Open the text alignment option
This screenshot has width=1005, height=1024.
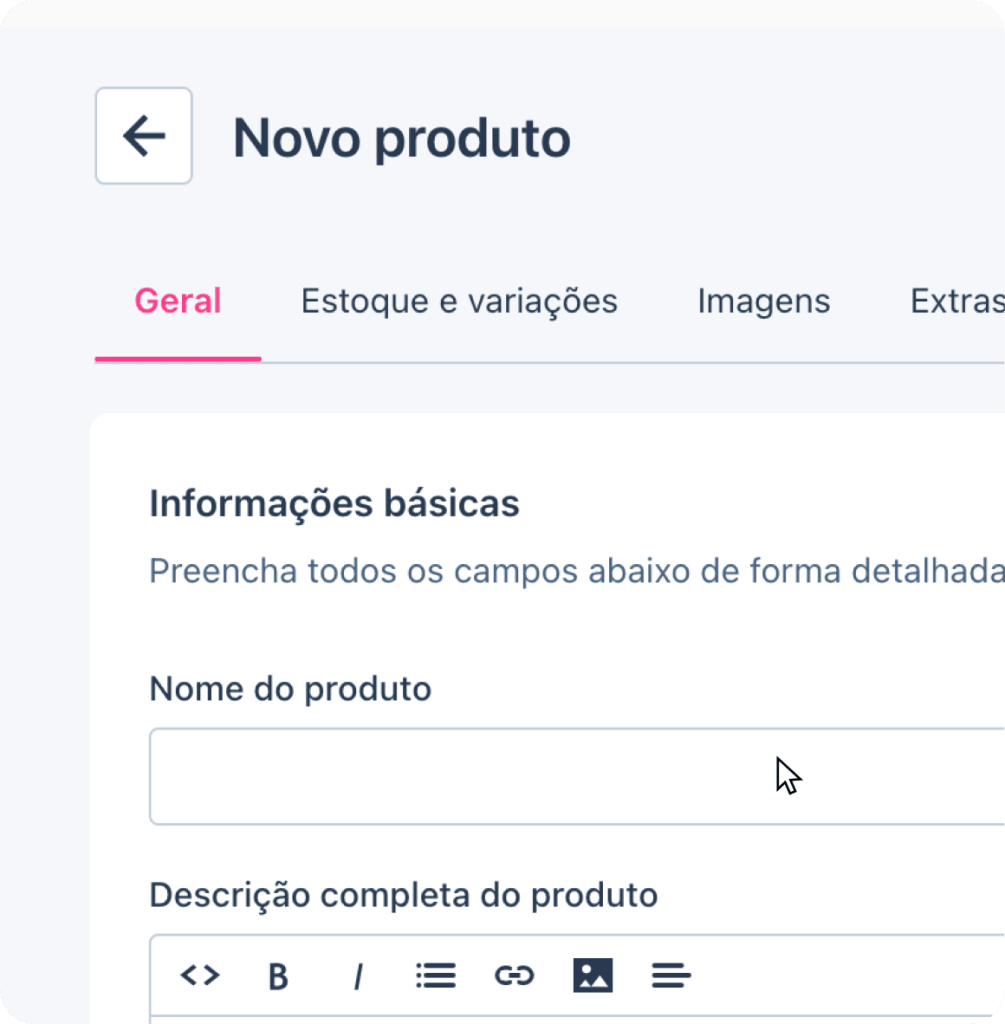pyautogui.click(x=671, y=976)
